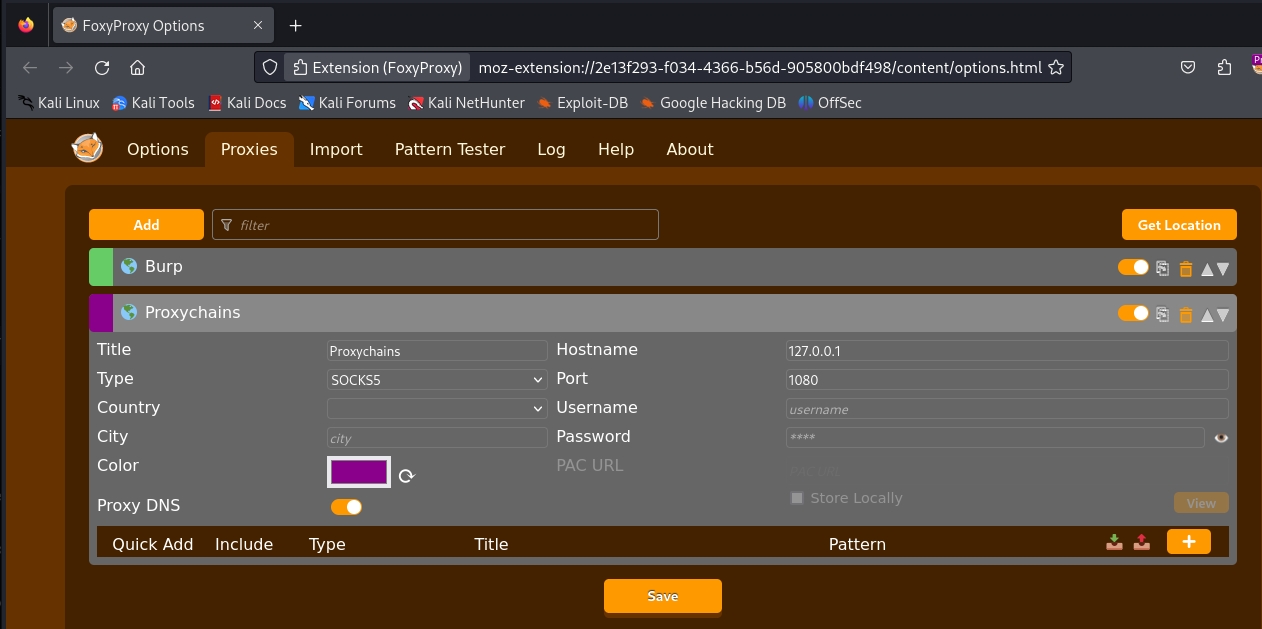The width and height of the screenshot is (1262, 629).
Task: Move the Burp proxy down
Action: (1223, 268)
